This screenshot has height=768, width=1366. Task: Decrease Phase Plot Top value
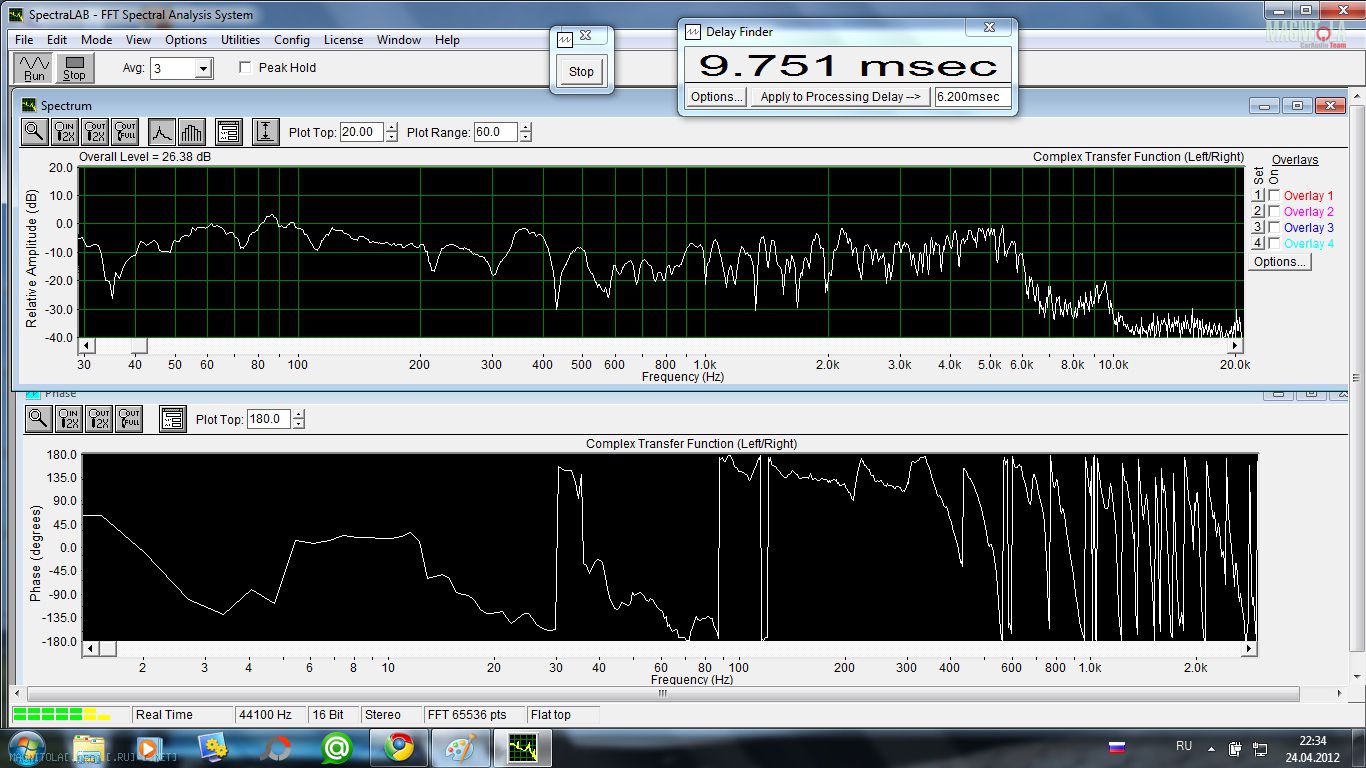coord(298,425)
